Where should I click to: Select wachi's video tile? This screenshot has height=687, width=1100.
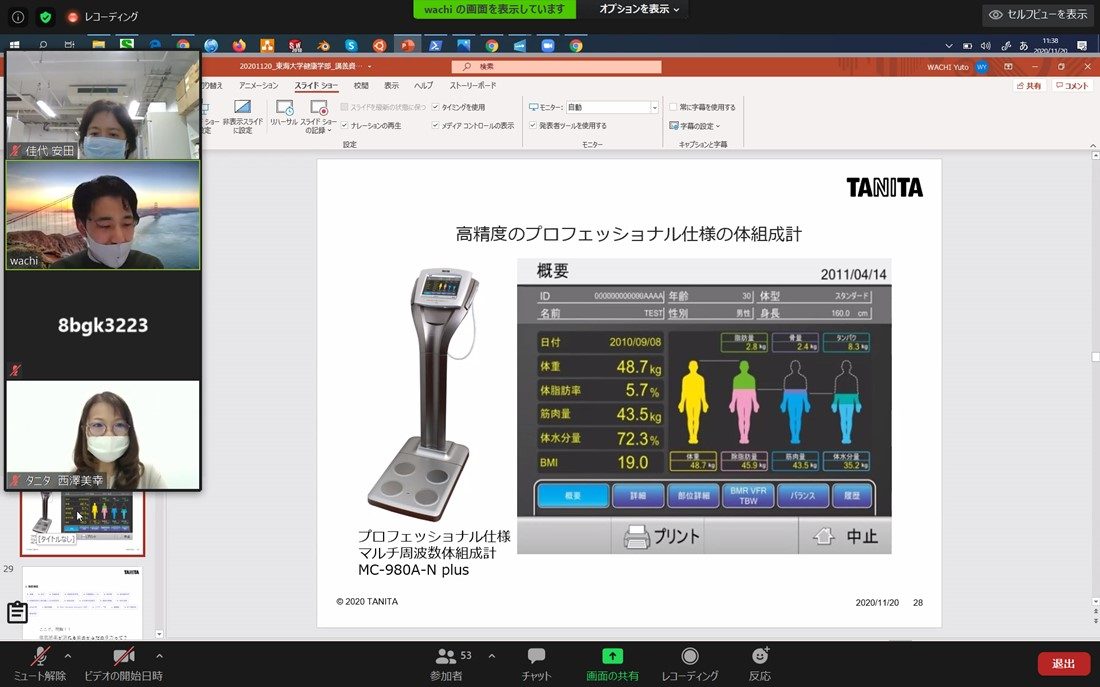pyautogui.click(x=102, y=215)
